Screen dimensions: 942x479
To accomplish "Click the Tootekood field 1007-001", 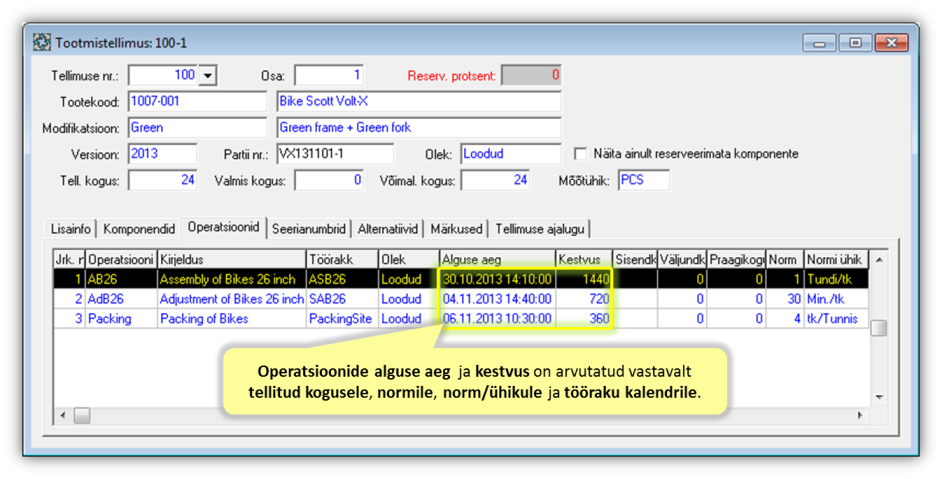I will pyautogui.click(x=197, y=101).
